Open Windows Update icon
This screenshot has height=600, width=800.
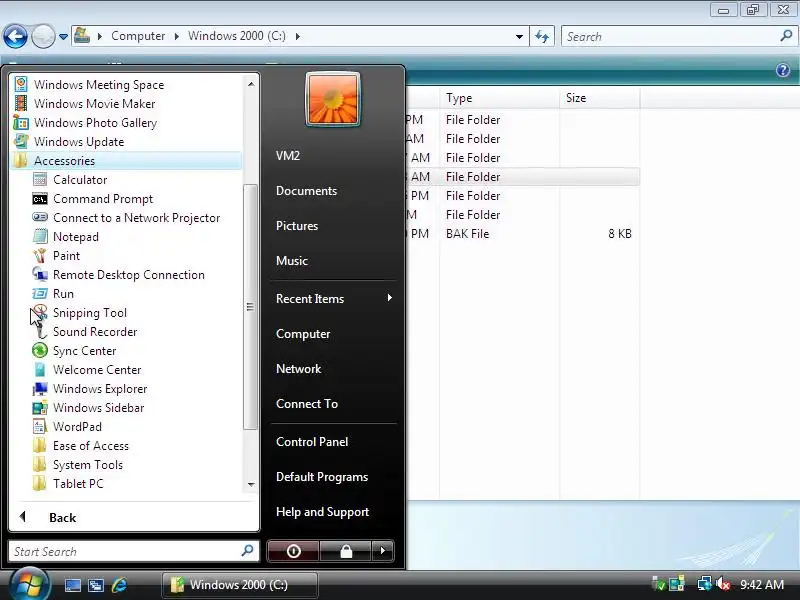click(x=21, y=141)
